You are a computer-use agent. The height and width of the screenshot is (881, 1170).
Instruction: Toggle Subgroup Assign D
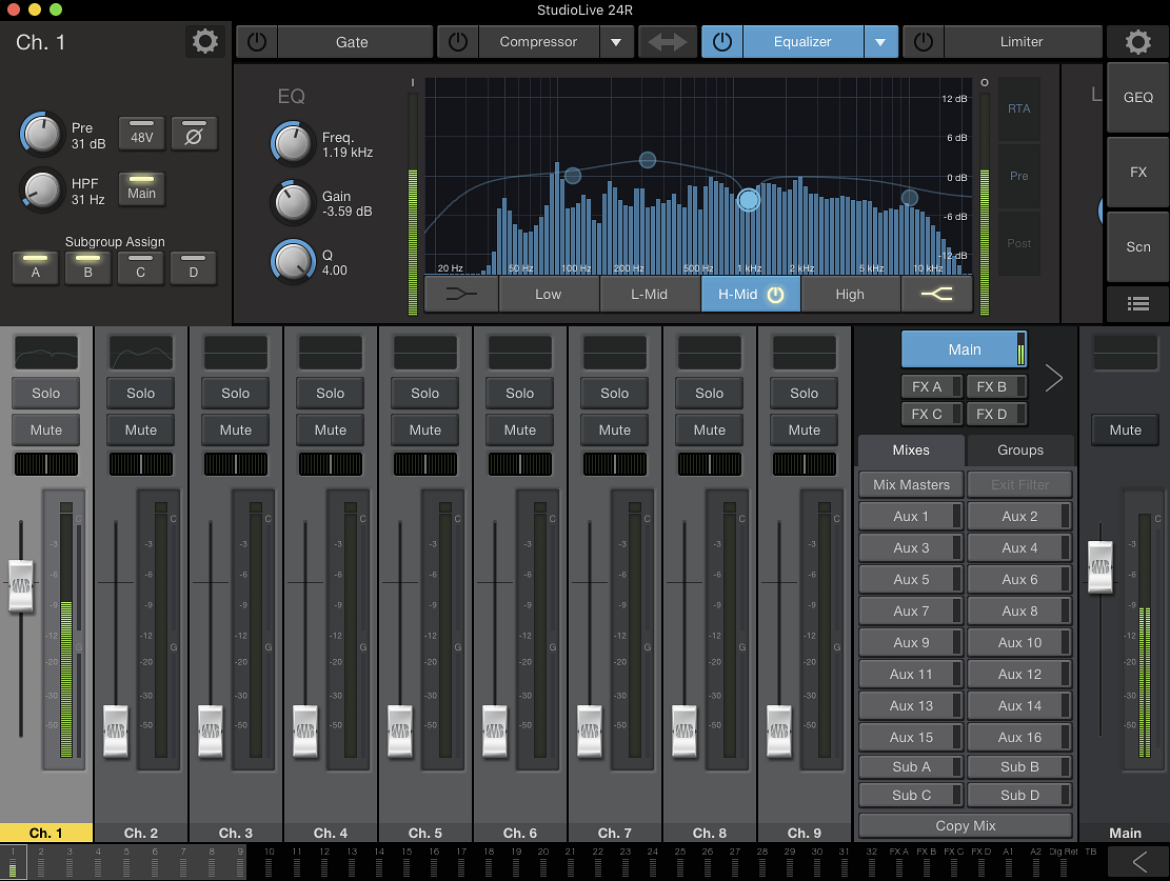tap(193, 269)
